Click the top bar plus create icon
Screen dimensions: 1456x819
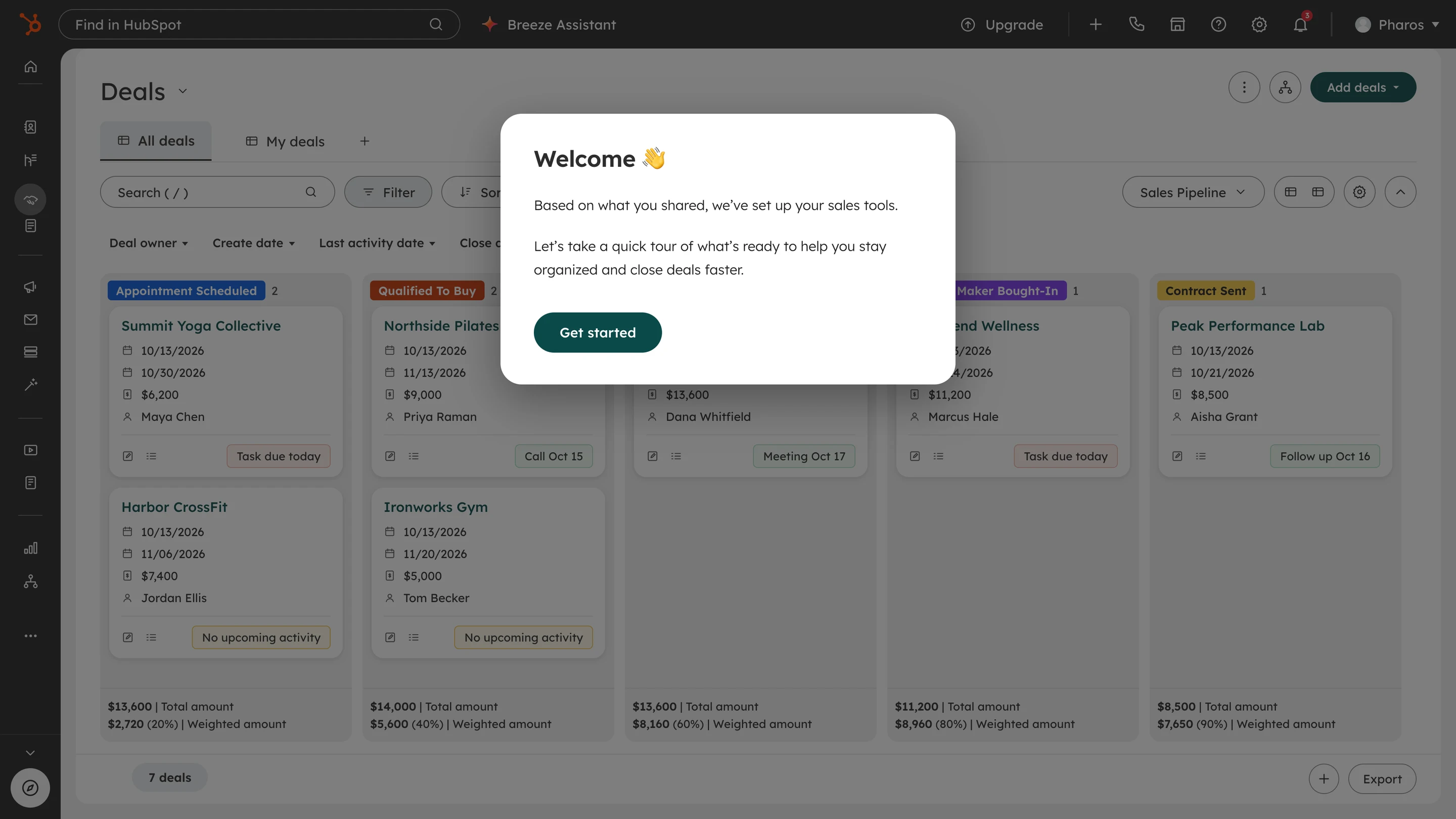1096,24
